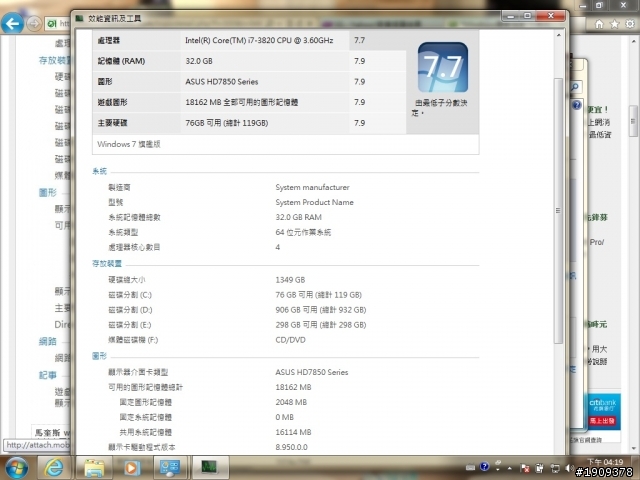This screenshot has height=480, width=640.
Task: Click the Windows Start orb
Action: [17, 468]
